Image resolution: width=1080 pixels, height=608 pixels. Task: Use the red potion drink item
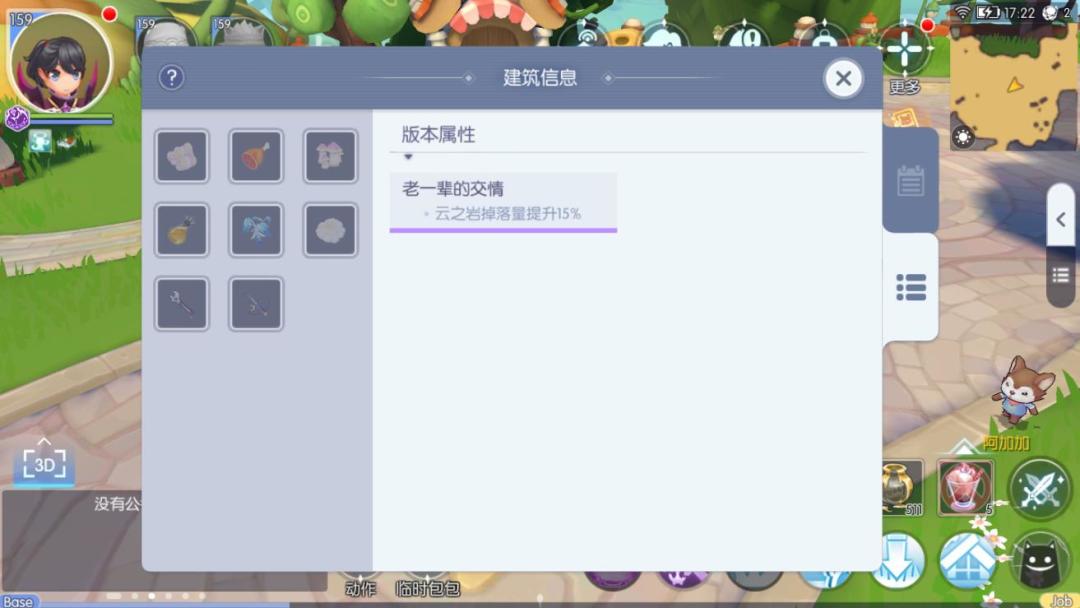coord(966,487)
